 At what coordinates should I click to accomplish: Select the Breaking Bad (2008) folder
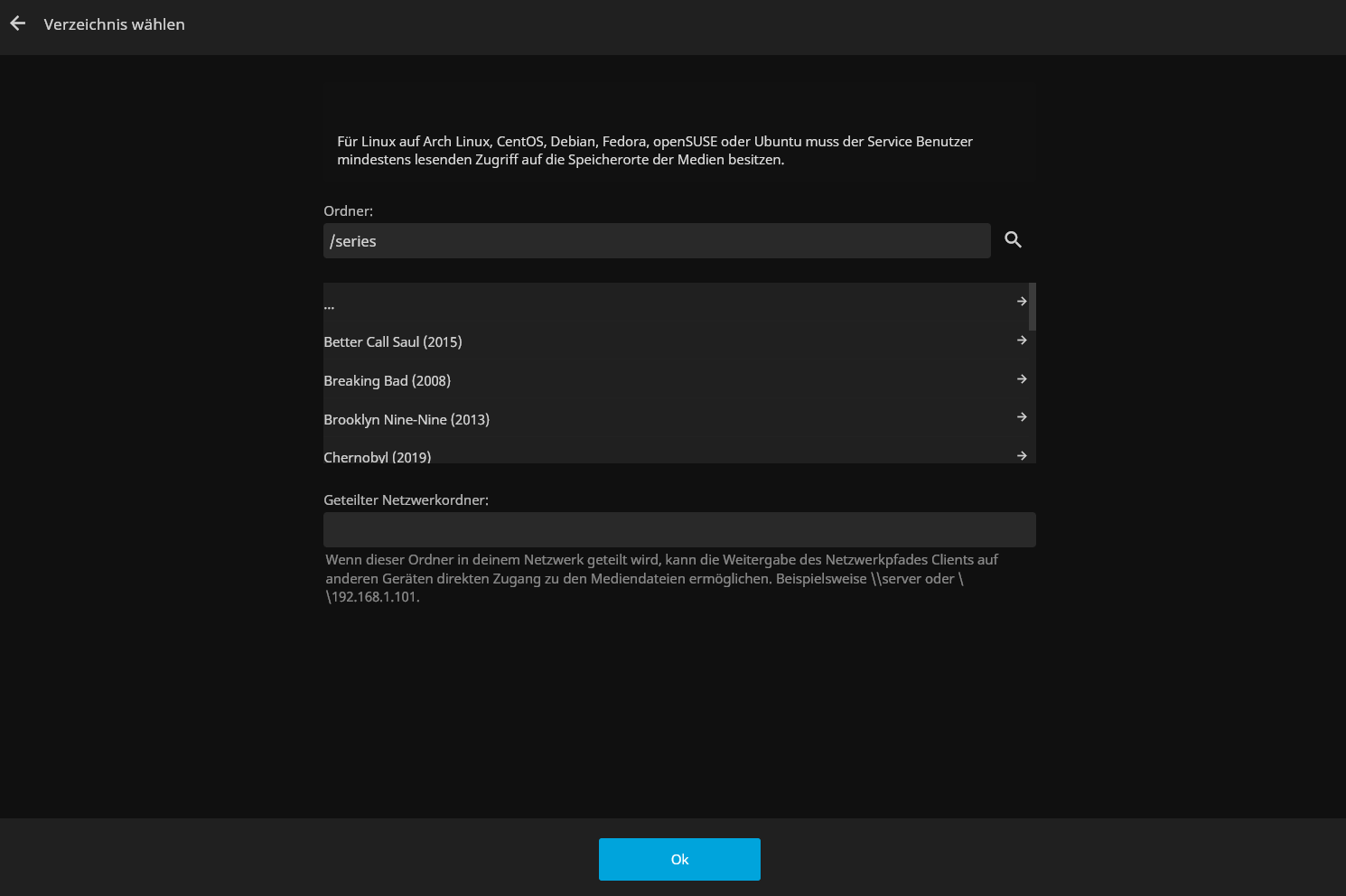pyautogui.click(x=388, y=381)
